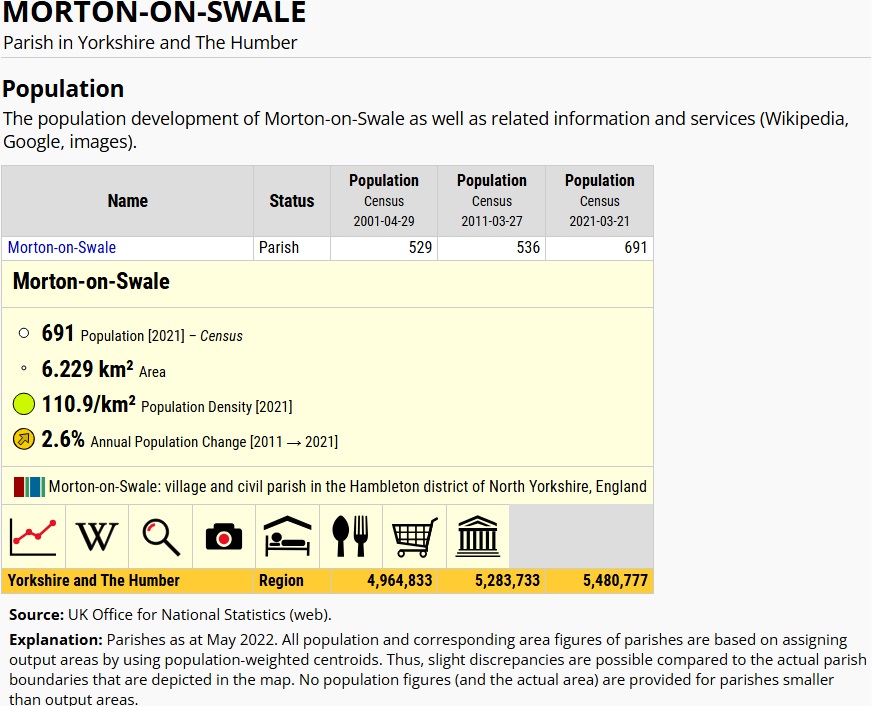Viewport: 872px width, 706px height.
Task: Click the annual population change arrow icon
Action: (24, 439)
